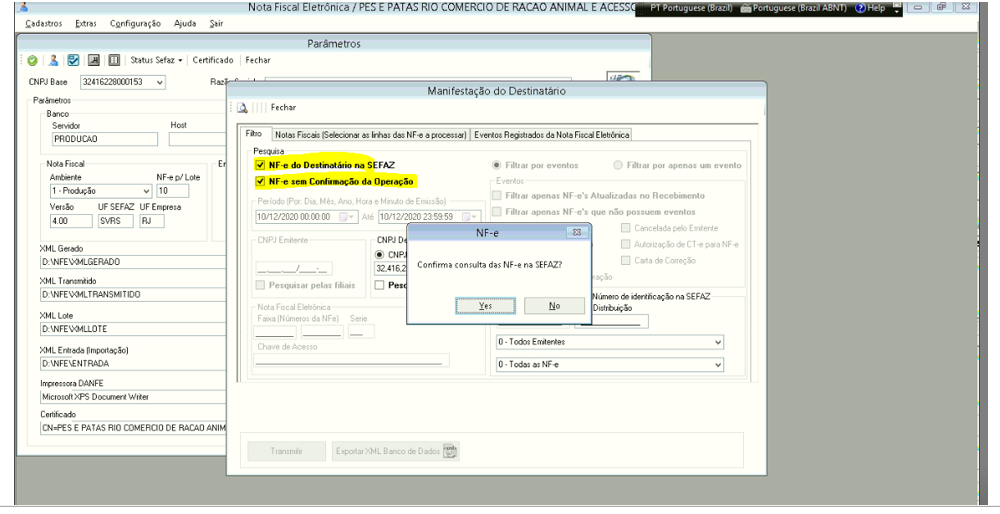The width and height of the screenshot is (1000, 514).
Task: Toggle NF-e do Destinatário na SEFAZ checkbox
Action: click(260, 165)
